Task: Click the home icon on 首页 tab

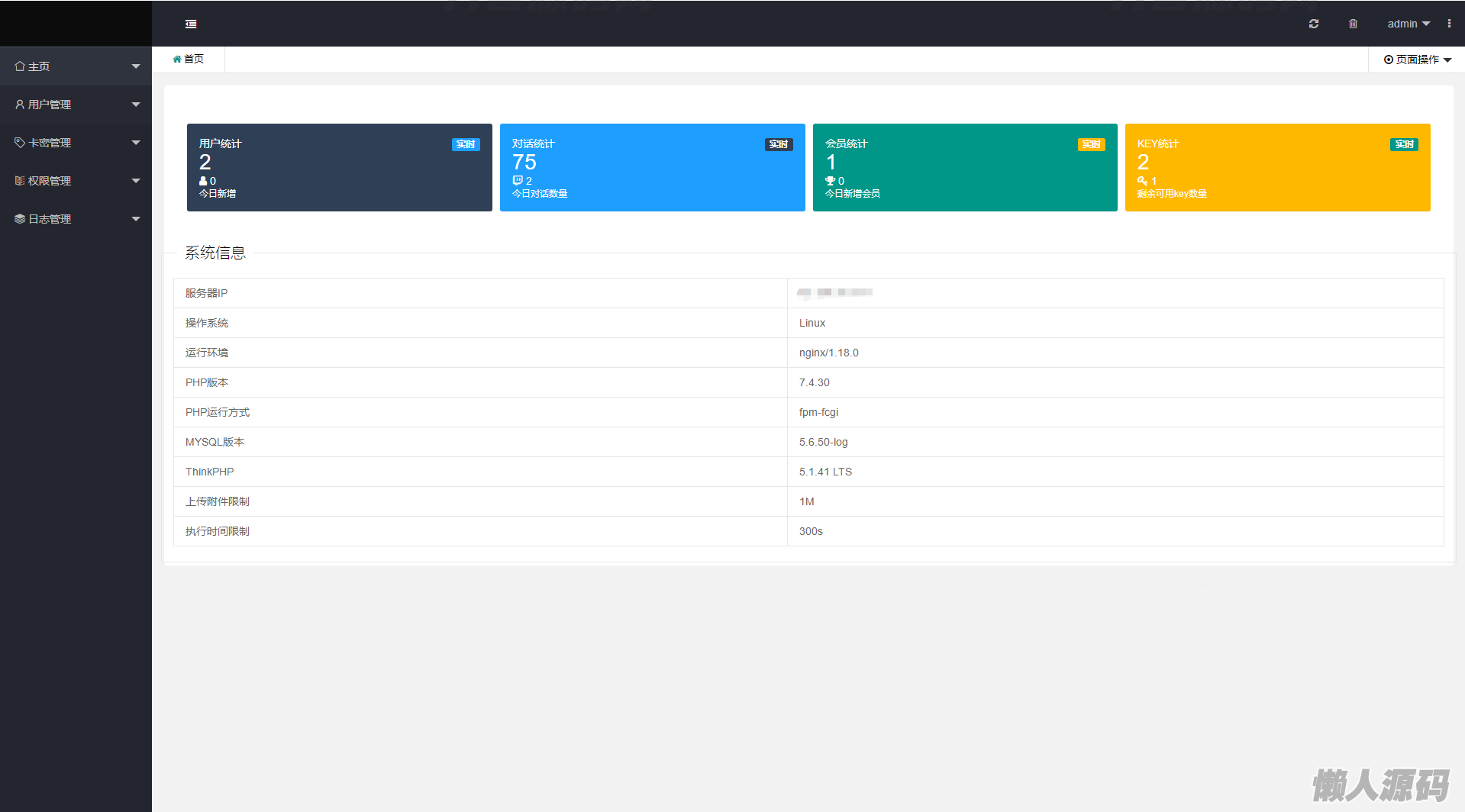Action: pyautogui.click(x=177, y=59)
